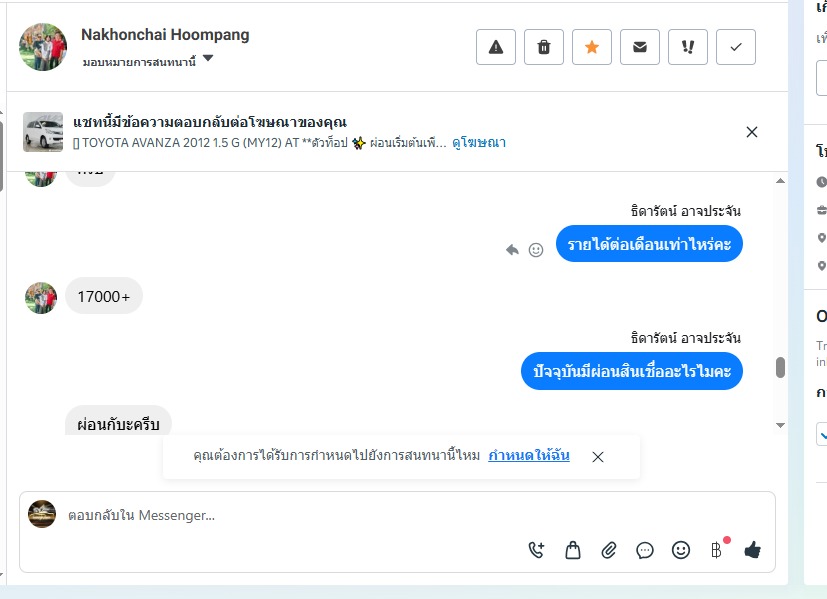The image size is (827, 599).
Task: Add emoji reaction to the message
Action: 536,250
